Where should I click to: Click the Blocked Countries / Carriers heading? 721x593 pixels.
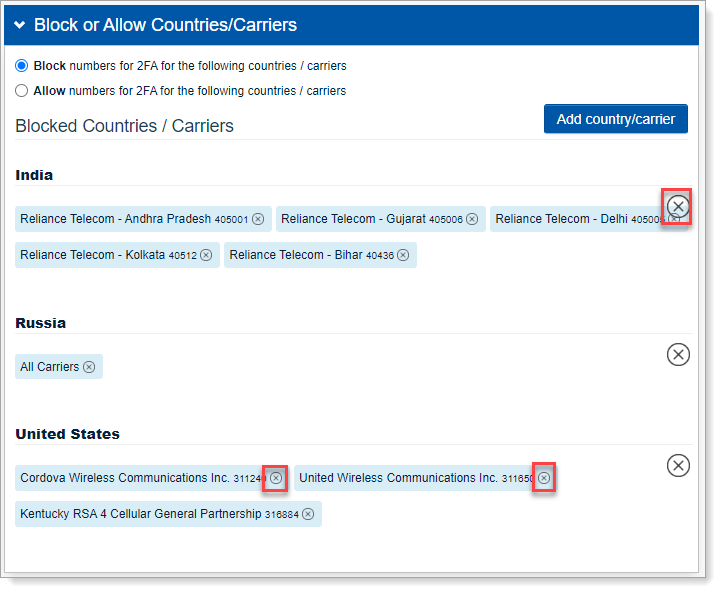125,126
